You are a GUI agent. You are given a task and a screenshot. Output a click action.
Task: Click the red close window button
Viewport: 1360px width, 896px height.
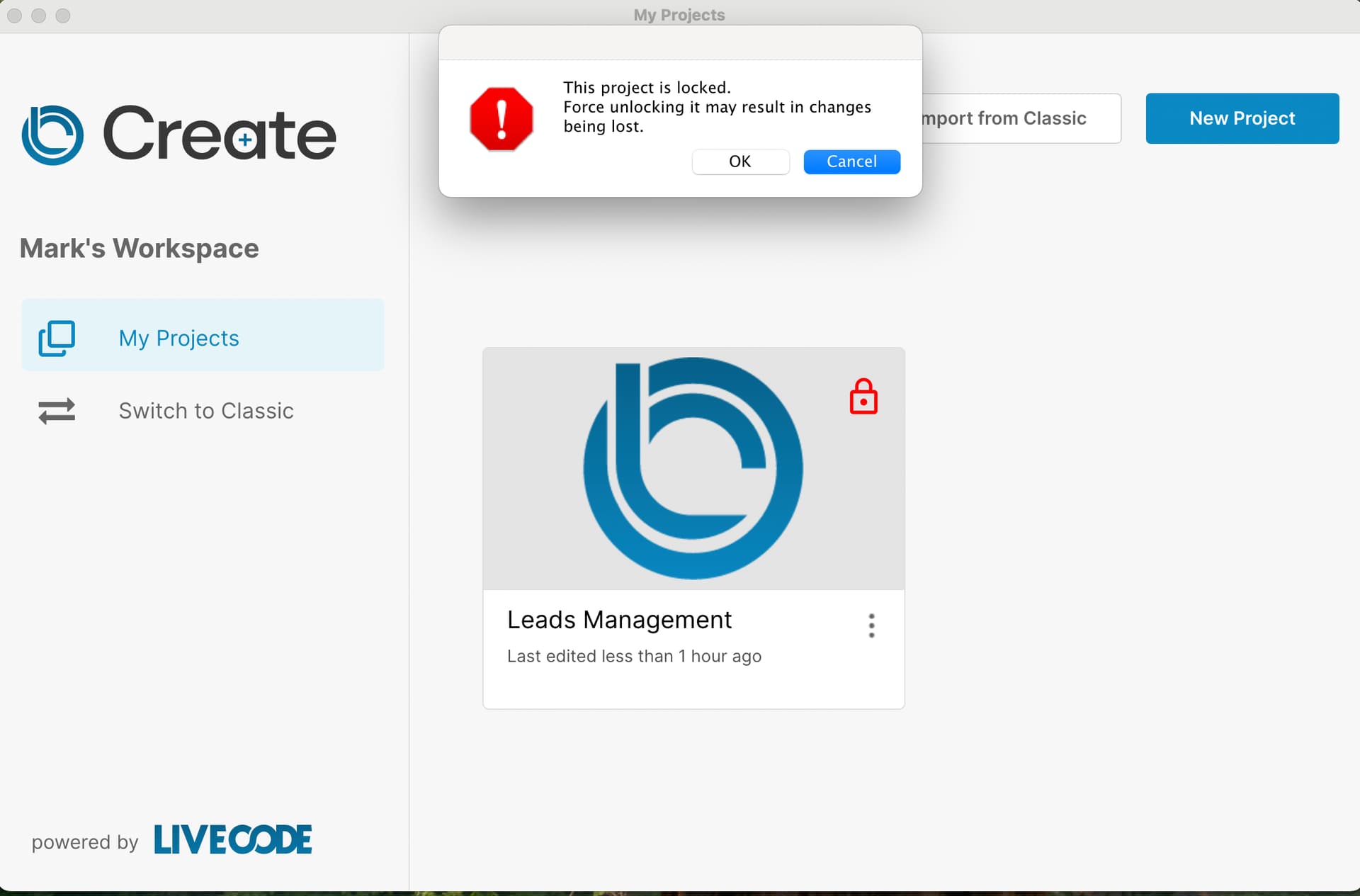click(x=15, y=16)
